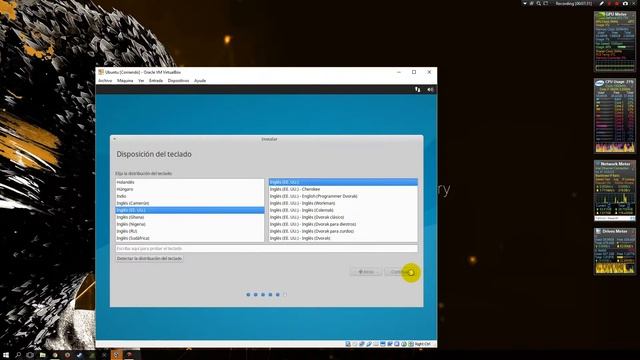
Task: Open Task View on taskbar
Action: 30,355
